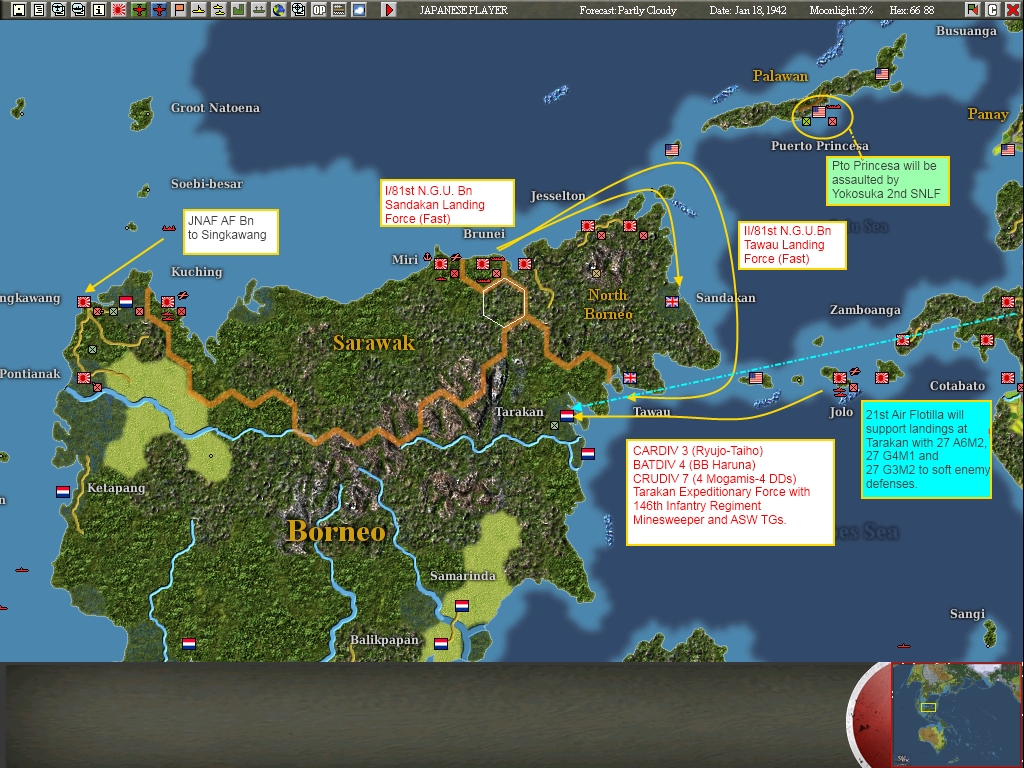
Task: Select the red plane on green icon
Action: coord(138,10)
